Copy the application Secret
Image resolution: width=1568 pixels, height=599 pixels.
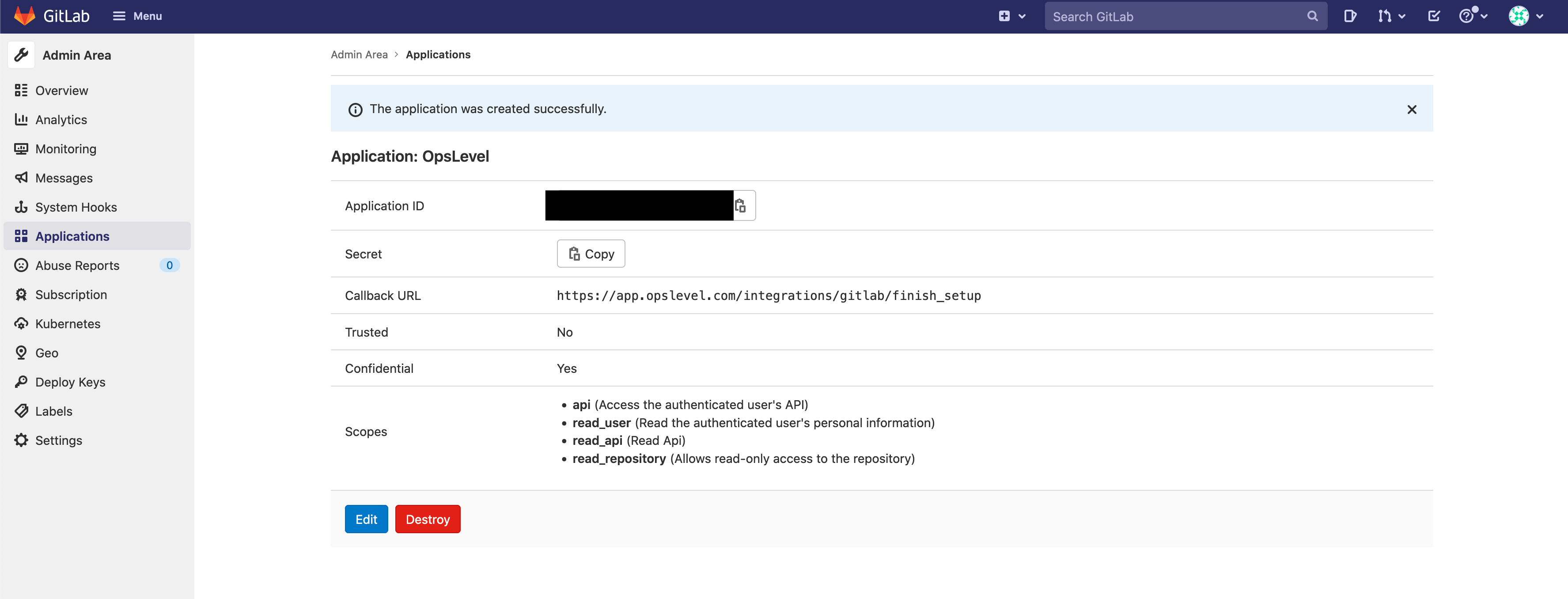click(x=591, y=254)
